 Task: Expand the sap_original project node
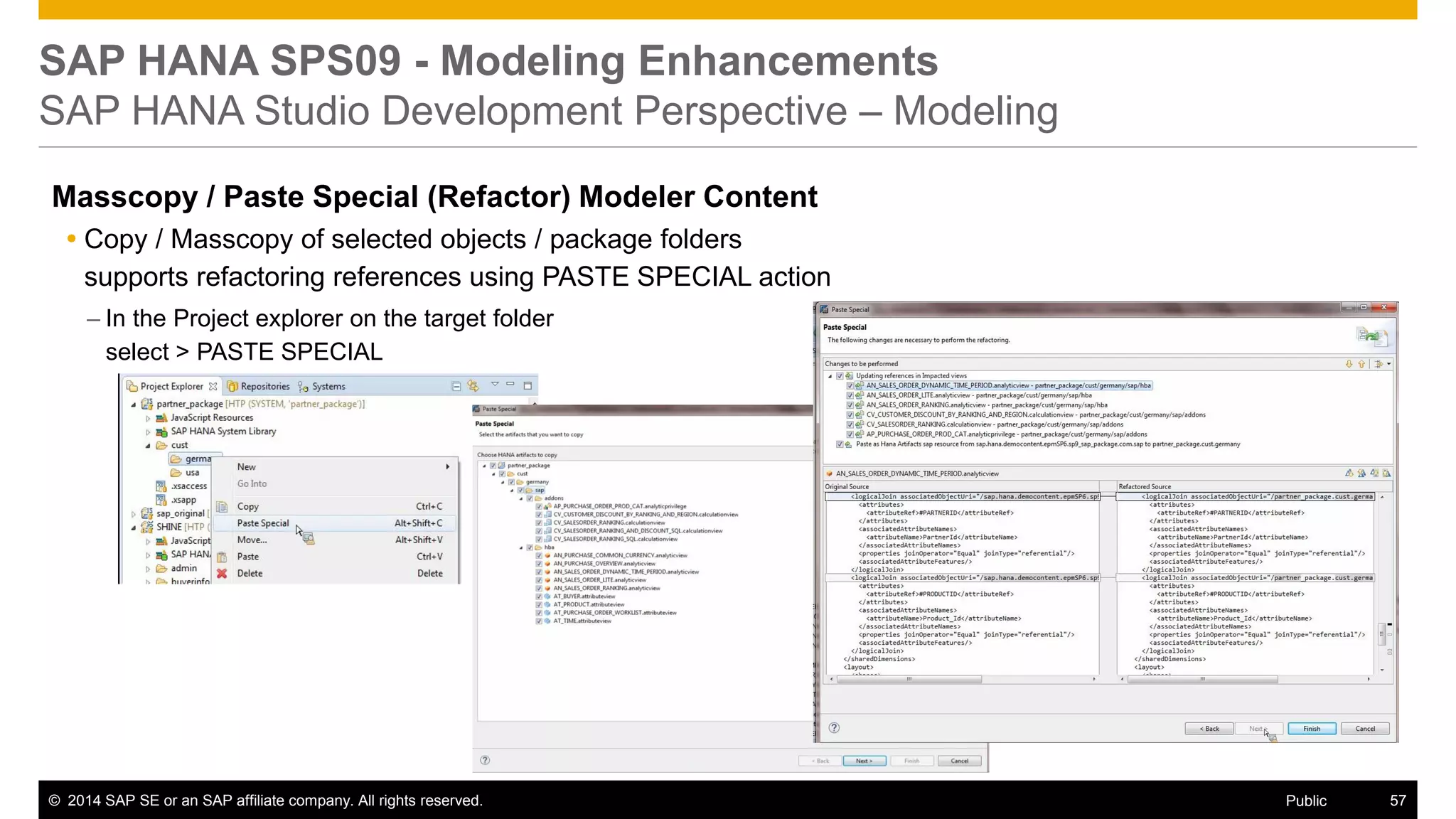coord(133,514)
